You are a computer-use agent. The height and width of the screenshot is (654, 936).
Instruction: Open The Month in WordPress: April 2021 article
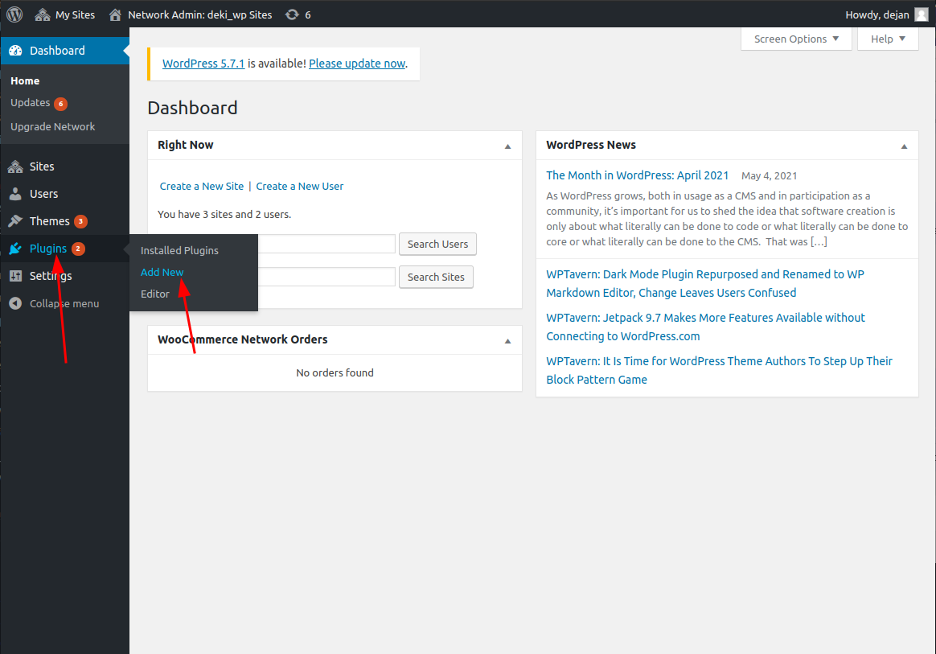(x=637, y=175)
